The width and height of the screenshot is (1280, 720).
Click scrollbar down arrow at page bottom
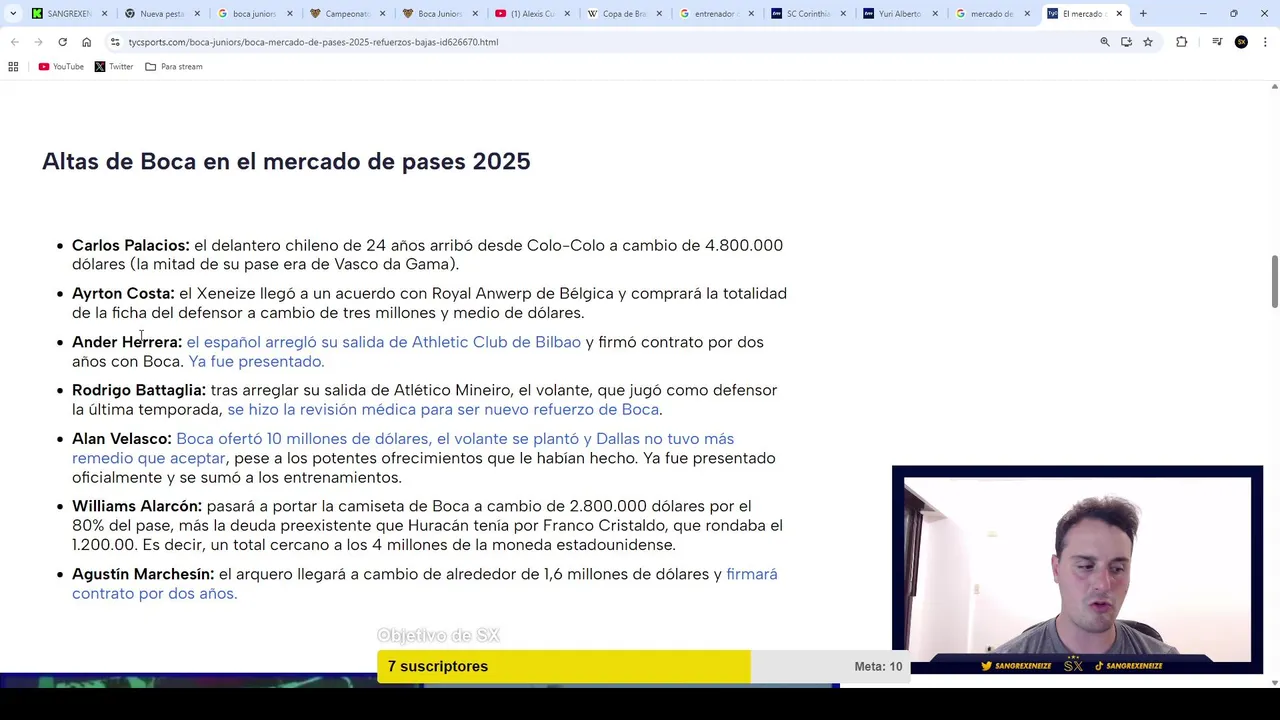[1274, 683]
